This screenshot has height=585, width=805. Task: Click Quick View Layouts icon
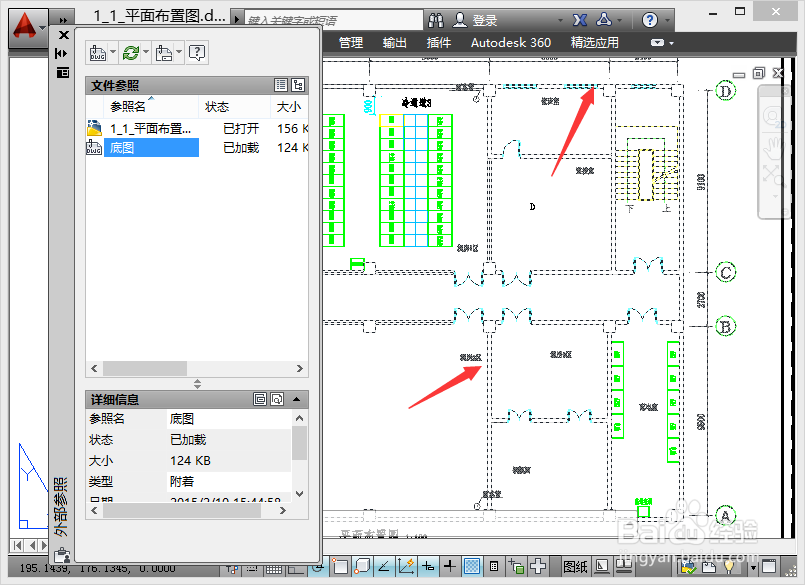(602, 566)
